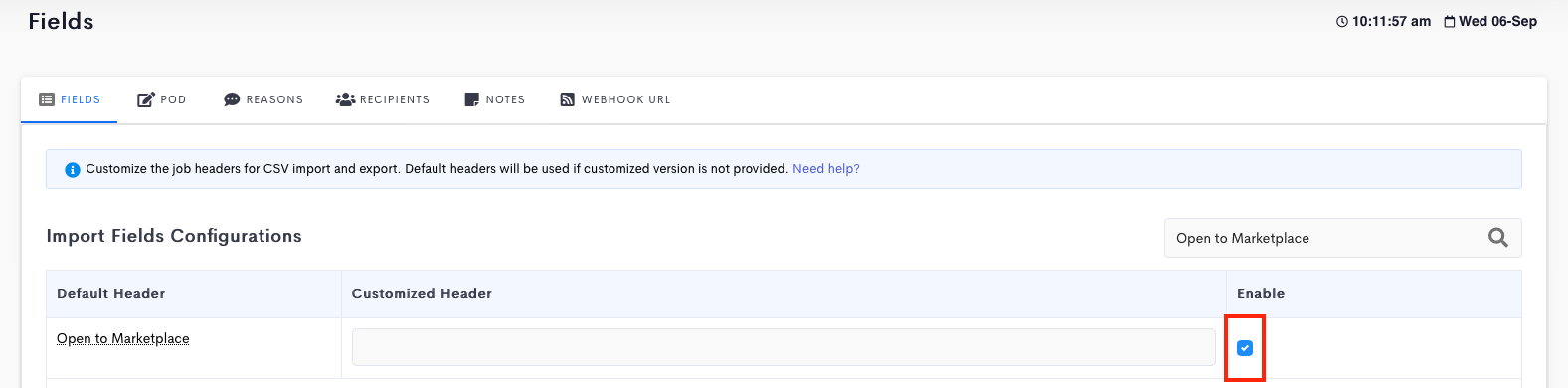
Task: Click the Enable column heading
Action: click(1261, 293)
